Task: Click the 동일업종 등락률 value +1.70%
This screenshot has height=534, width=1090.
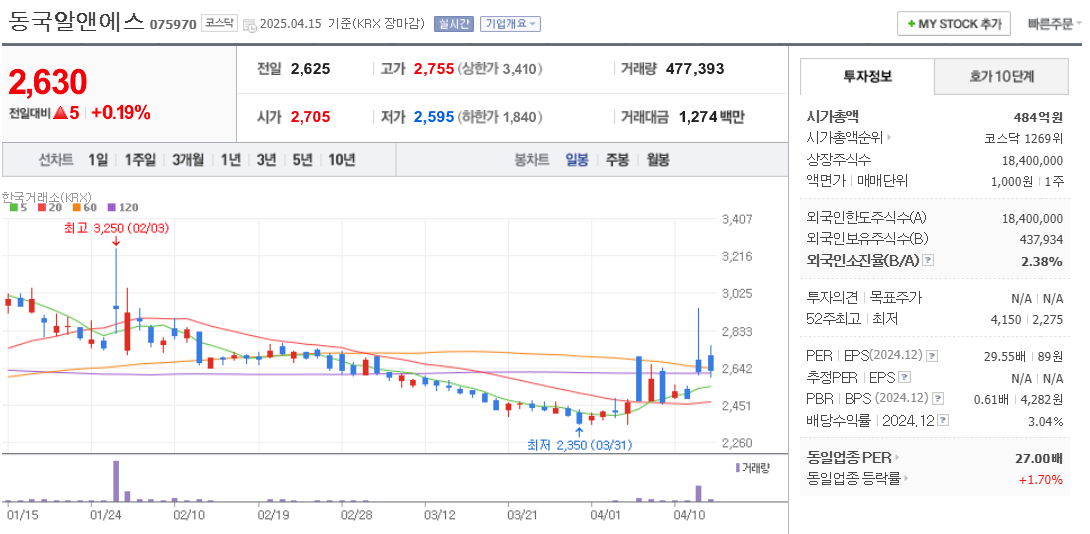Action: click(x=1041, y=479)
